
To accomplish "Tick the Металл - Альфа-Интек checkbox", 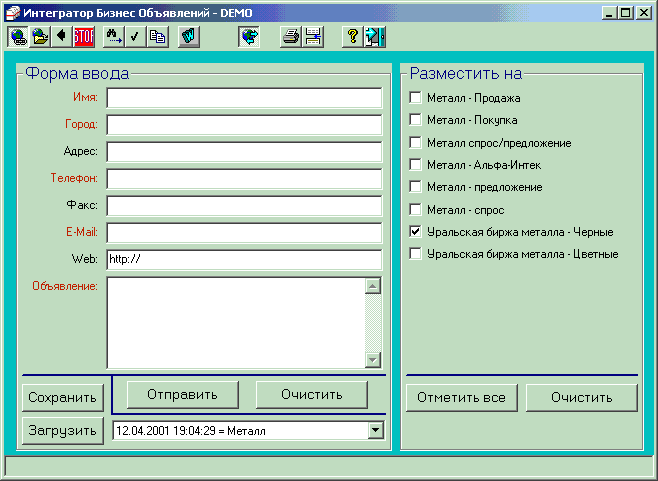I will (x=415, y=165).
